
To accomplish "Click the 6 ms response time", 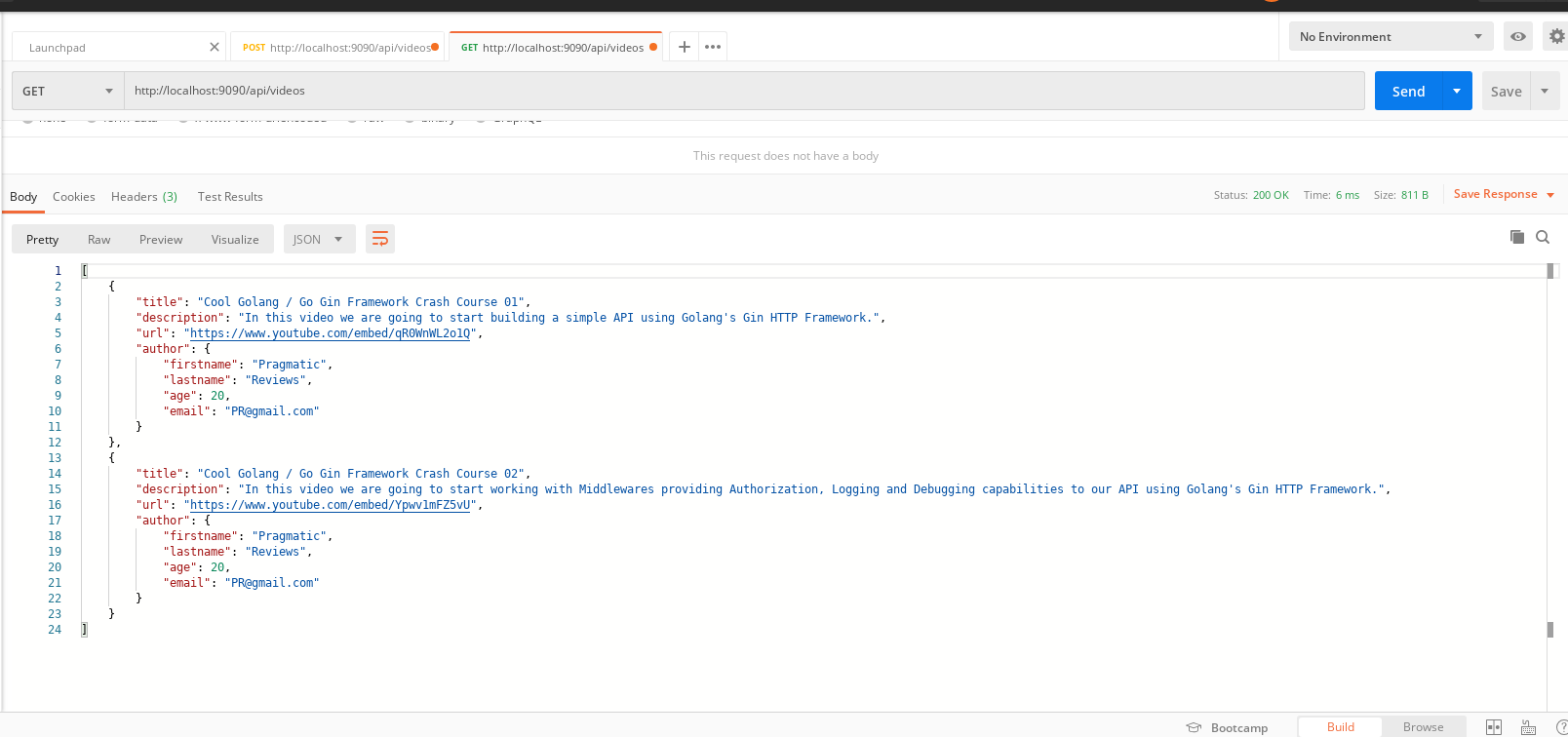I will [x=1348, y=195].
